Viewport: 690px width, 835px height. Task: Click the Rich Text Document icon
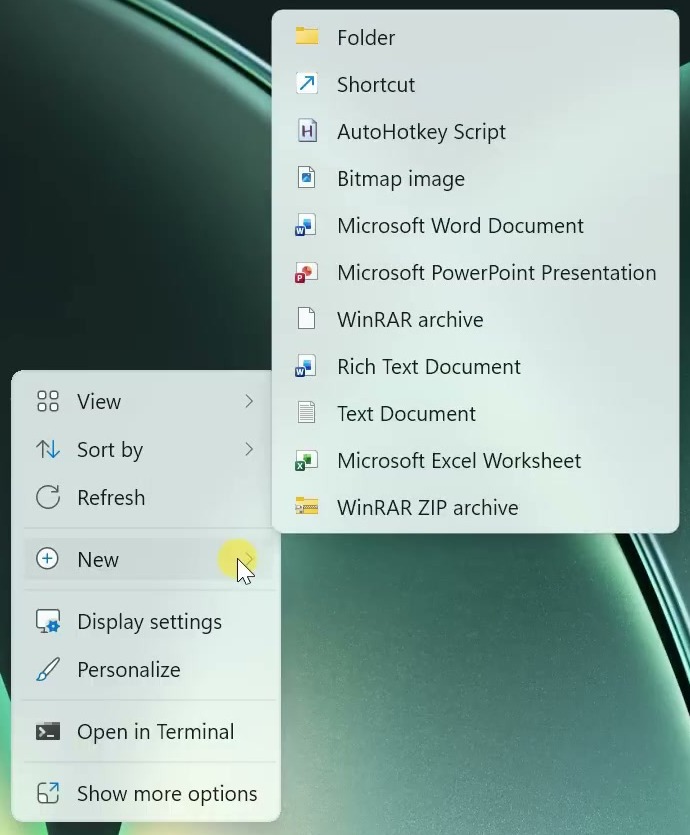(306, 366)
